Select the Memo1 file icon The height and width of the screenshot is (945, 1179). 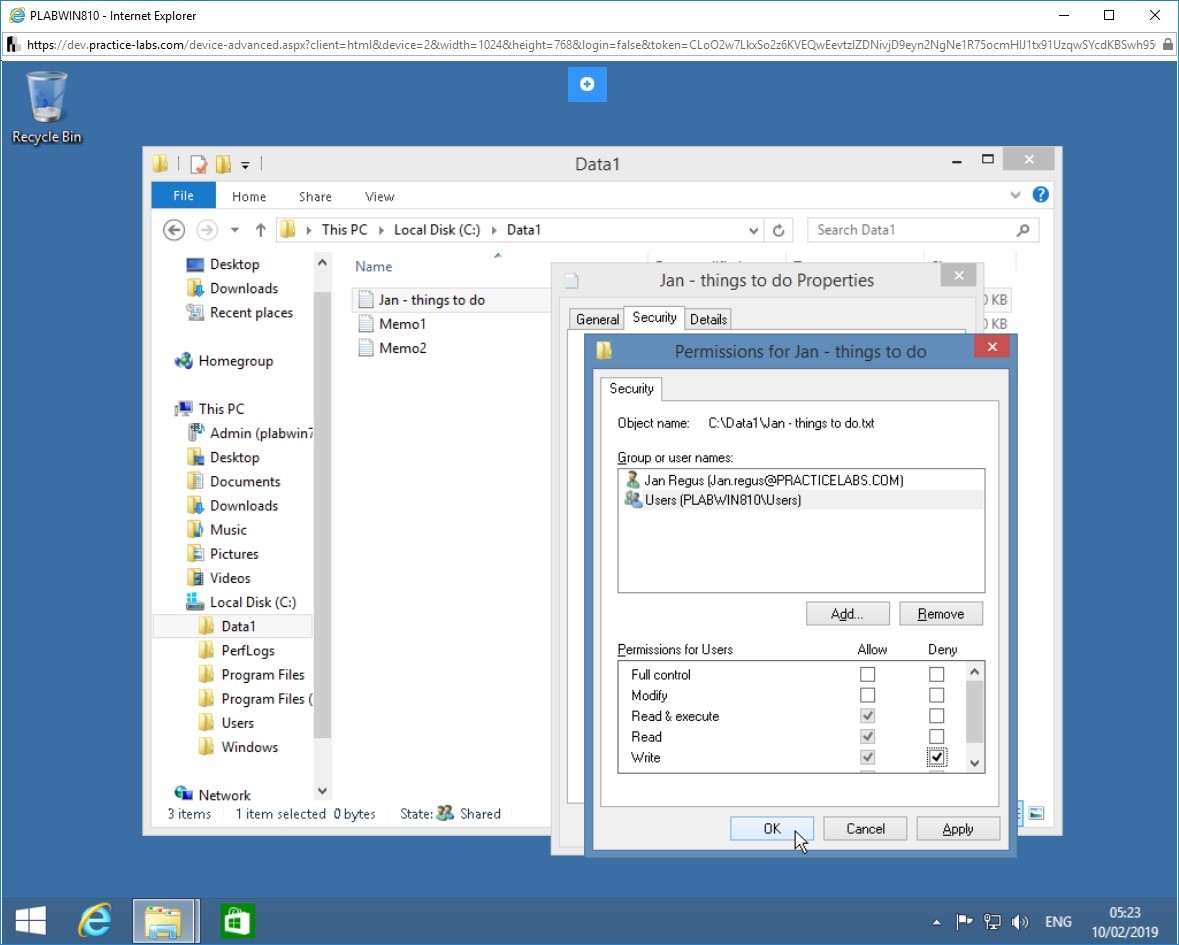pos(366,324)
